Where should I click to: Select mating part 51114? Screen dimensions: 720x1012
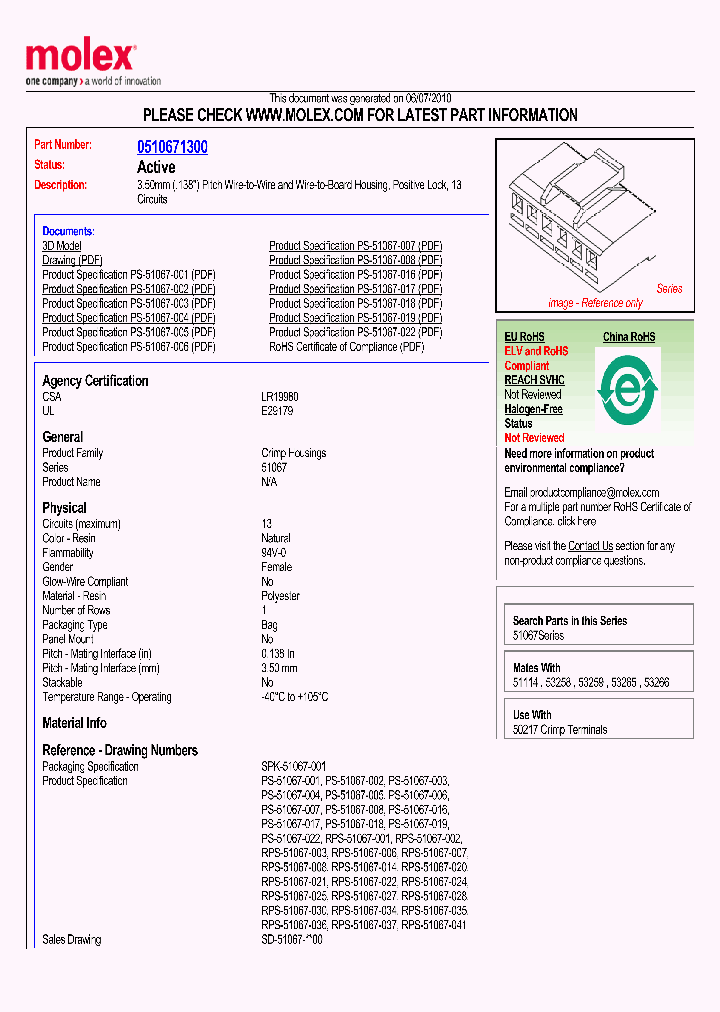click(x=525, y=682)
